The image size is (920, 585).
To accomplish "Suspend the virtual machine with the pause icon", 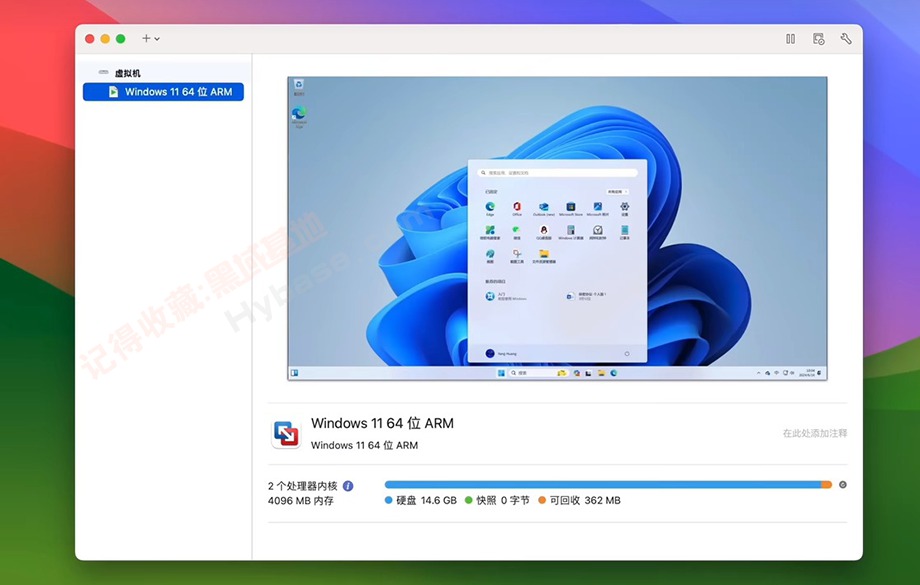I will (x=790, y=39).
